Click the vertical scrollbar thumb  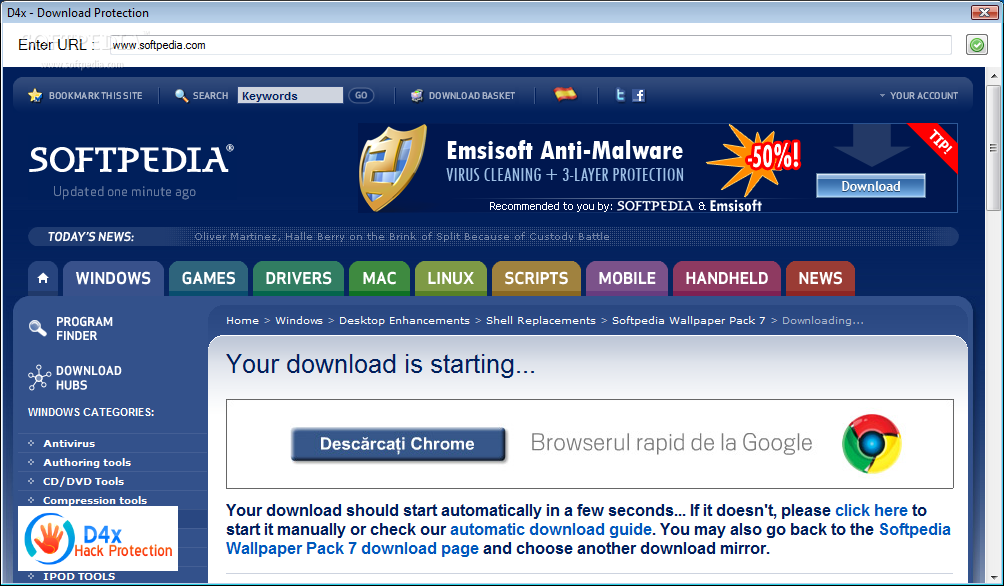(993, 147)
